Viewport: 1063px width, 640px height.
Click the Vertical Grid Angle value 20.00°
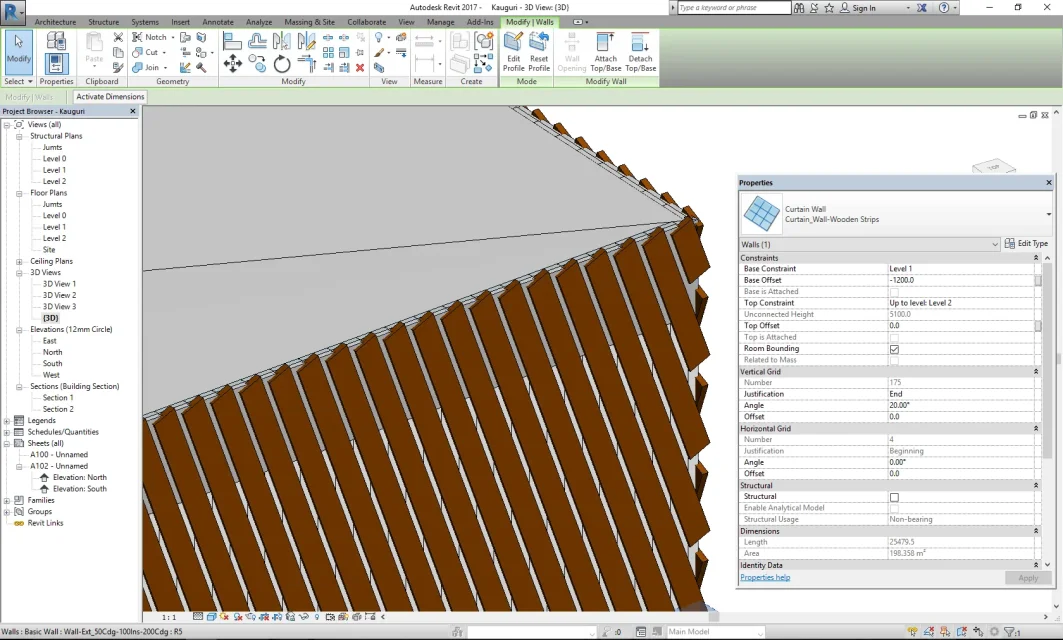pos(961,405)
